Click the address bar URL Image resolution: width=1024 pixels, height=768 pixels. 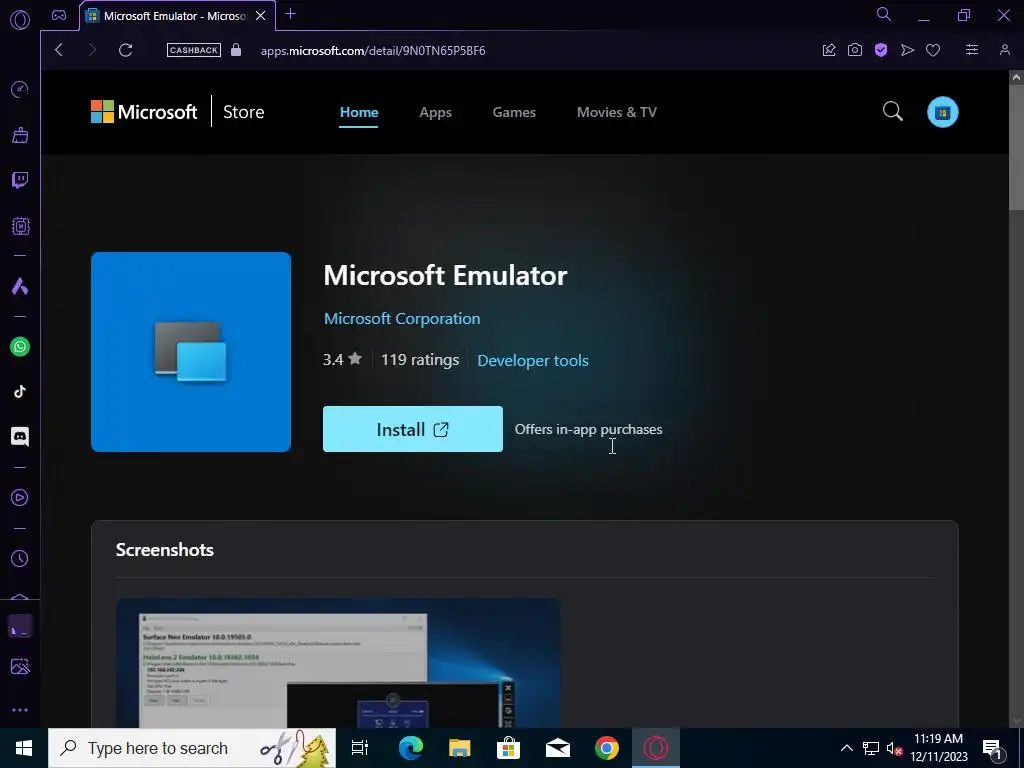click(x=373, y=50)
